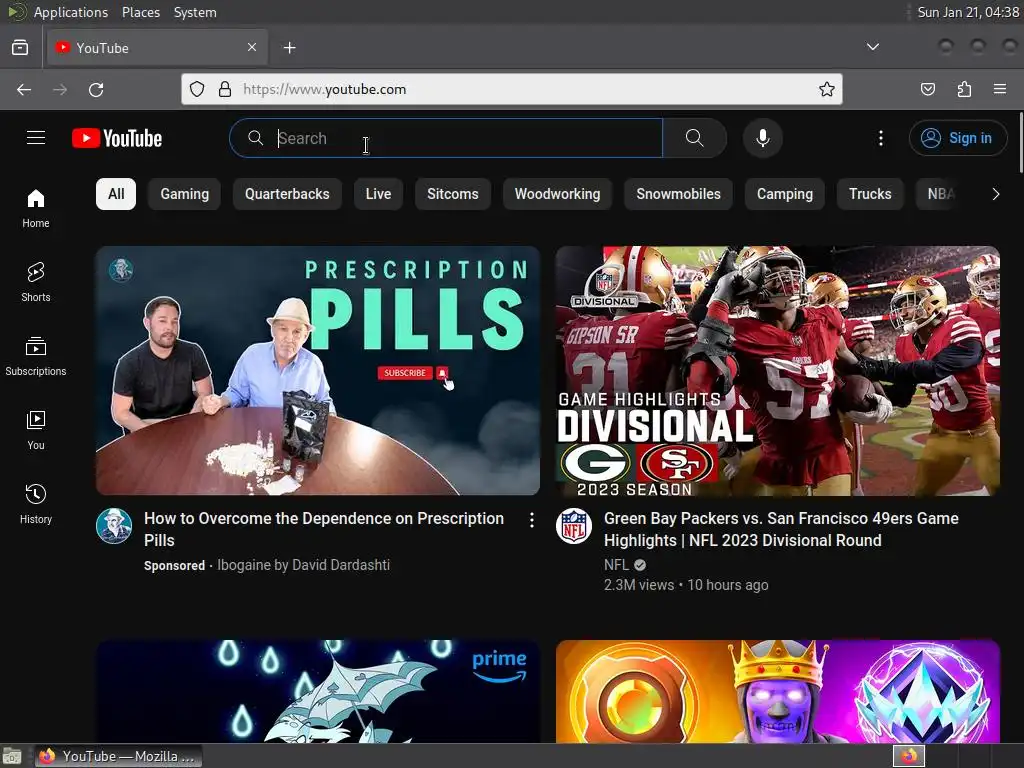Viewport: 1024px width, 768px height.
Task: List all tabs dropdown arrow
Action: [x=872, y=47]
